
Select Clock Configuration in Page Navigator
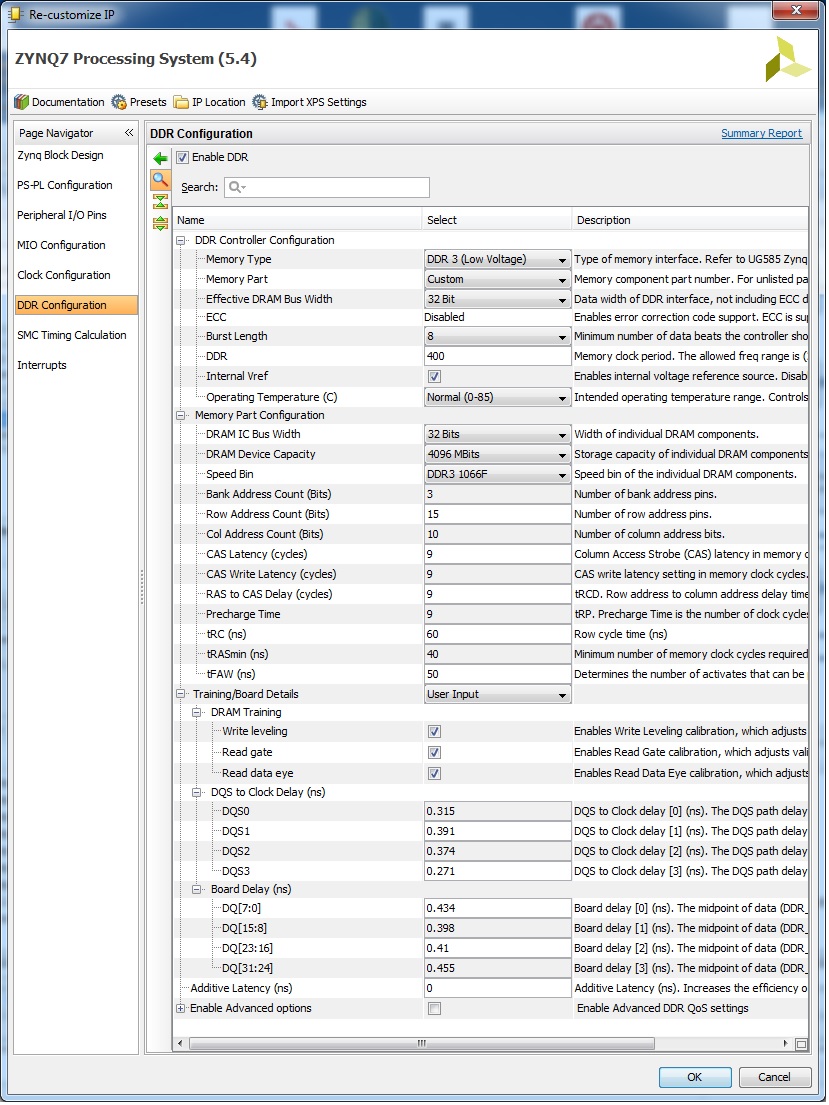pos(64,275)
